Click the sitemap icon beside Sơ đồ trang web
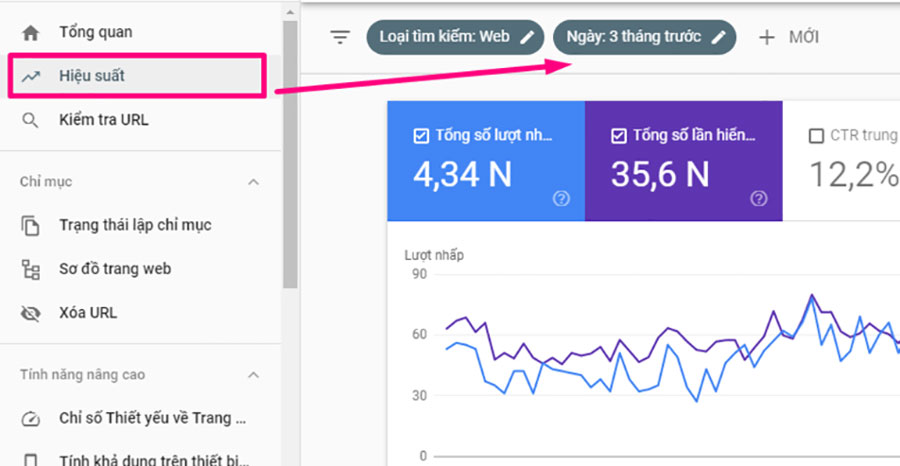The image size is (900, 466). tap(30, 269)
